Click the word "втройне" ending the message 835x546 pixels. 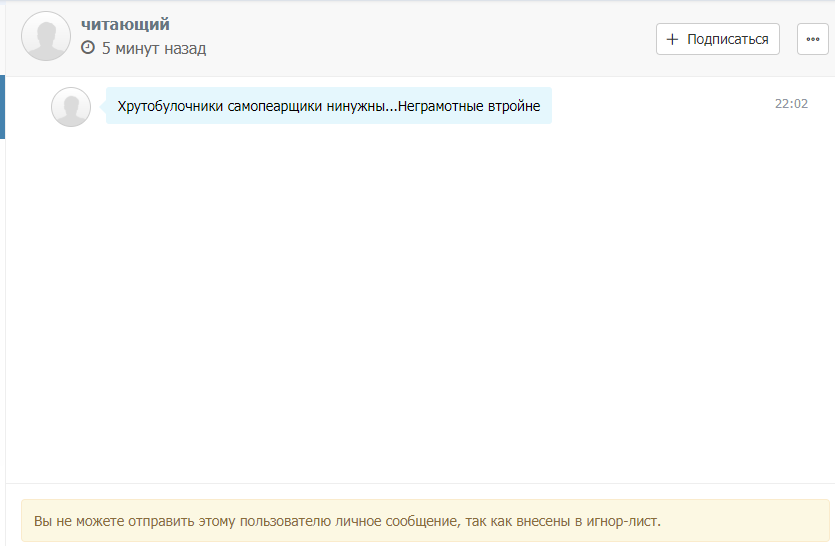point(515,105)
